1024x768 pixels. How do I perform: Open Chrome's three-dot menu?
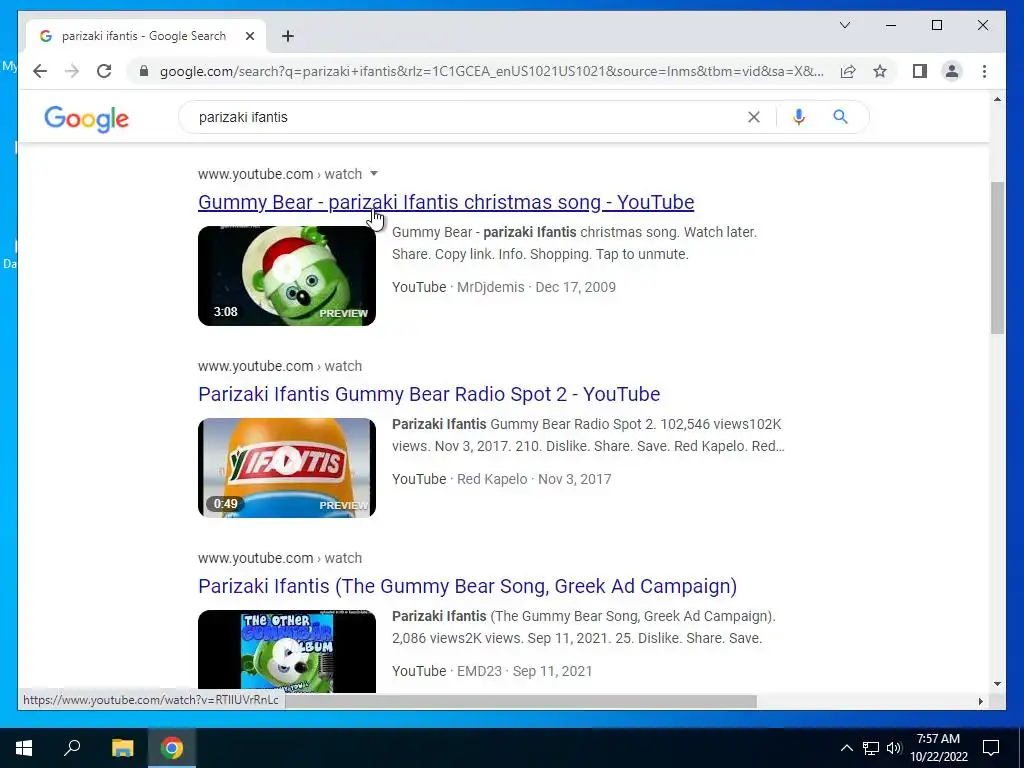coord(984,71)
